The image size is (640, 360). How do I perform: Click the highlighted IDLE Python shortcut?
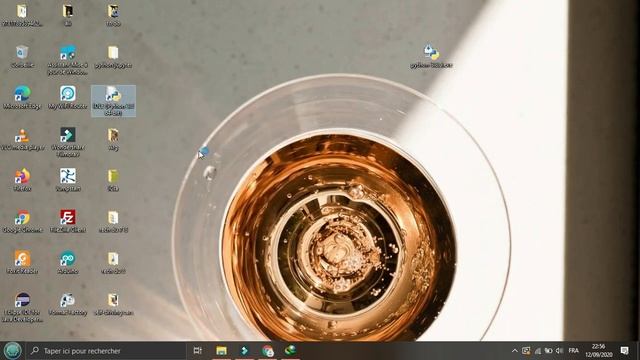point(113,101)
